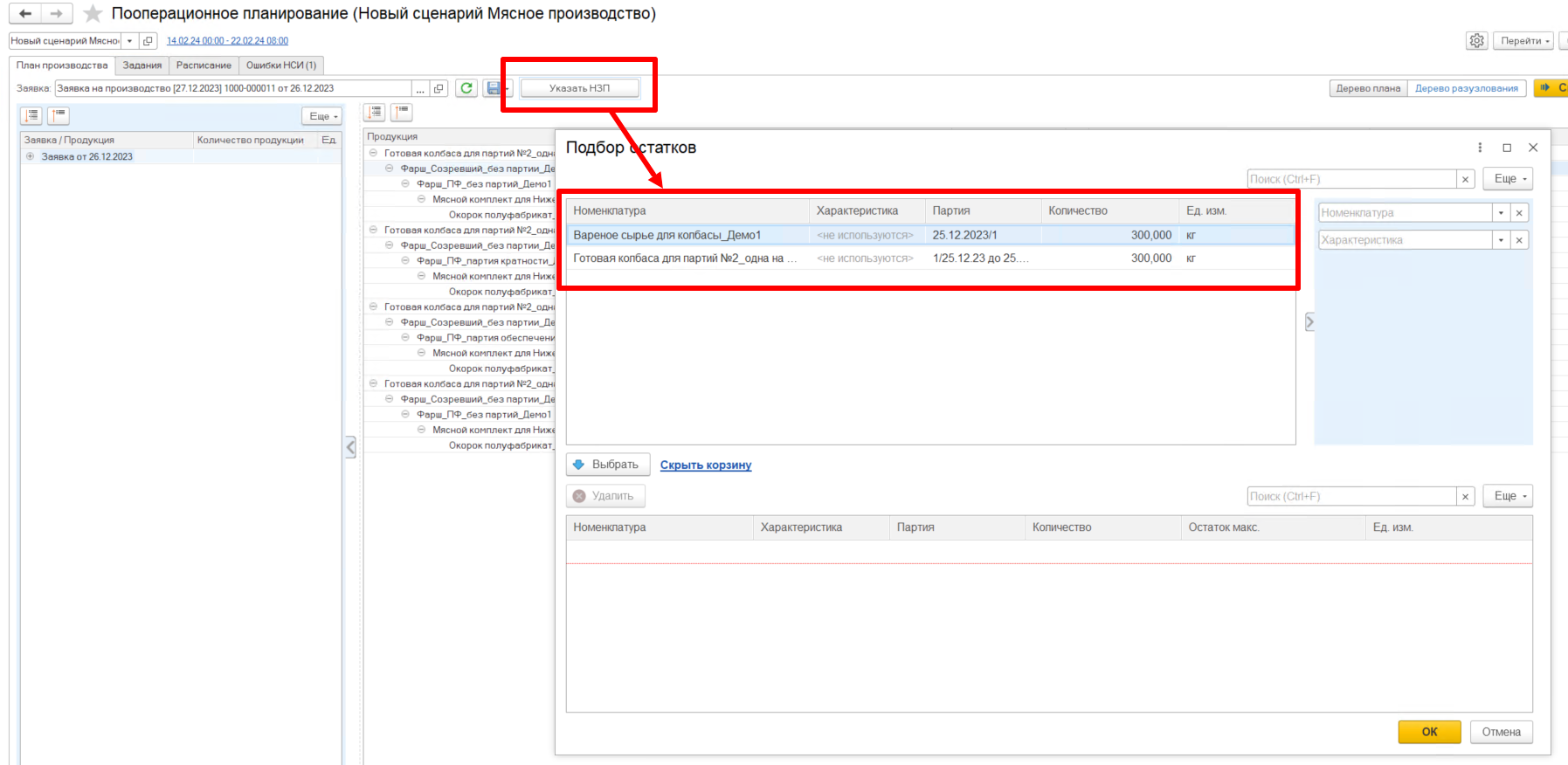Screen dimensions: 1568x765
Task: Click the floppy disk save icon
Action: pos(494,88)
